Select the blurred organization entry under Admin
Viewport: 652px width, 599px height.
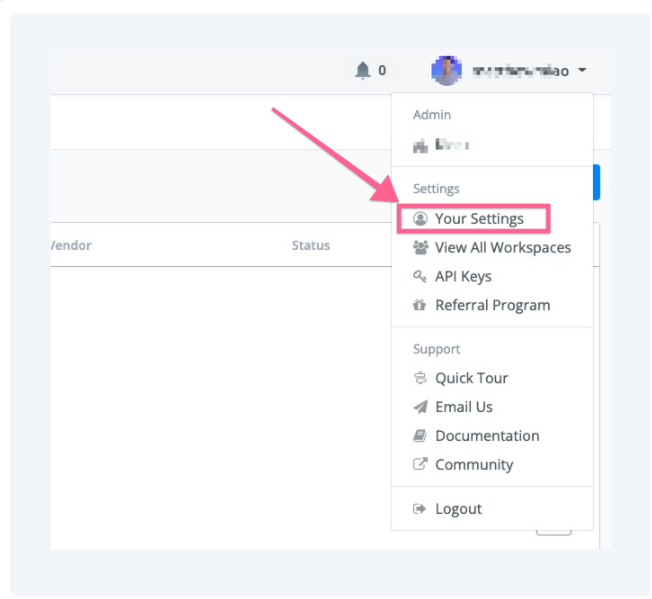pyautogui.click(x=441, y=145)
